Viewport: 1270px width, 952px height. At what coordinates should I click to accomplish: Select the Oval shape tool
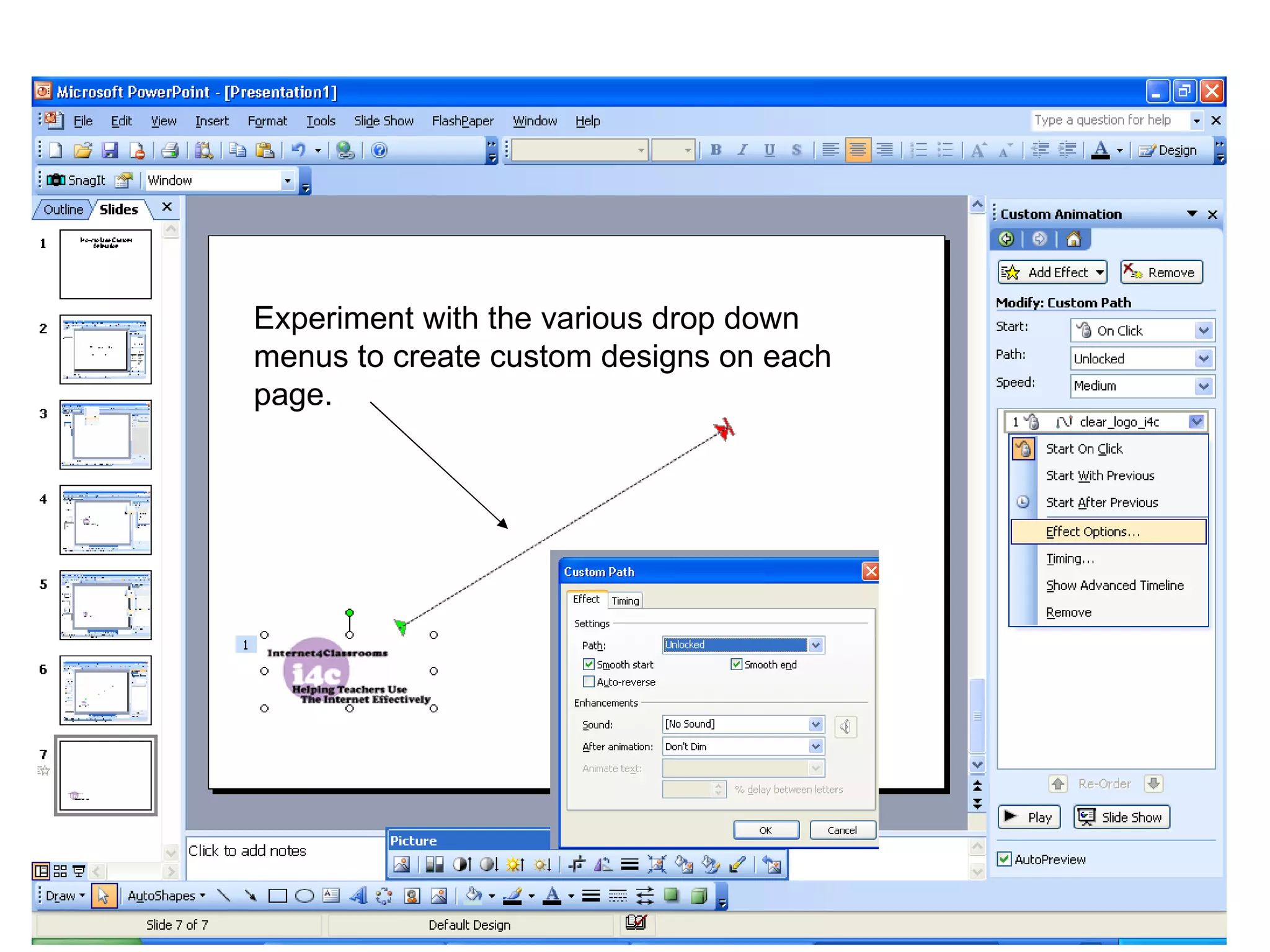click(304, 896)
